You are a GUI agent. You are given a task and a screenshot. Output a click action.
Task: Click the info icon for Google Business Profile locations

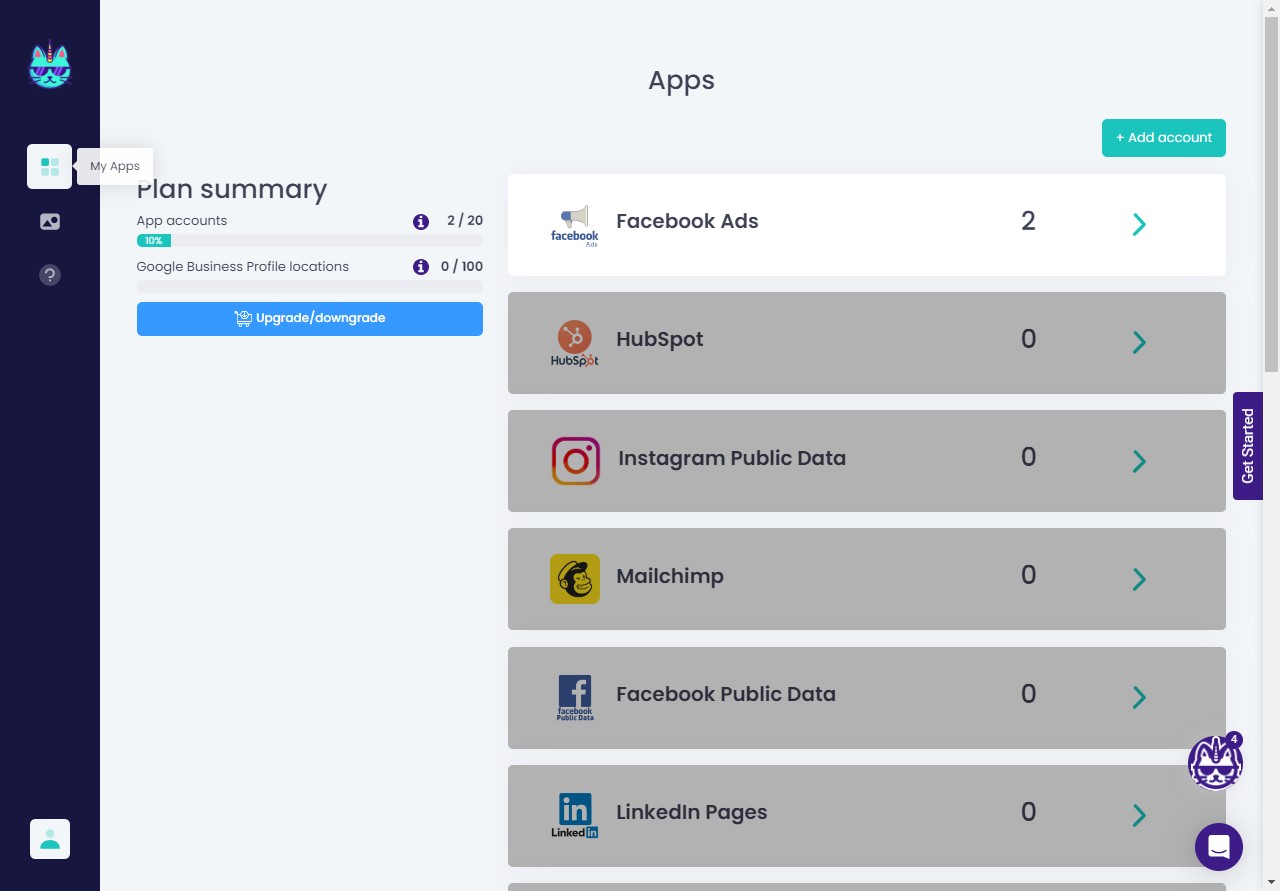pyautogui.click(x=421, y=267)
